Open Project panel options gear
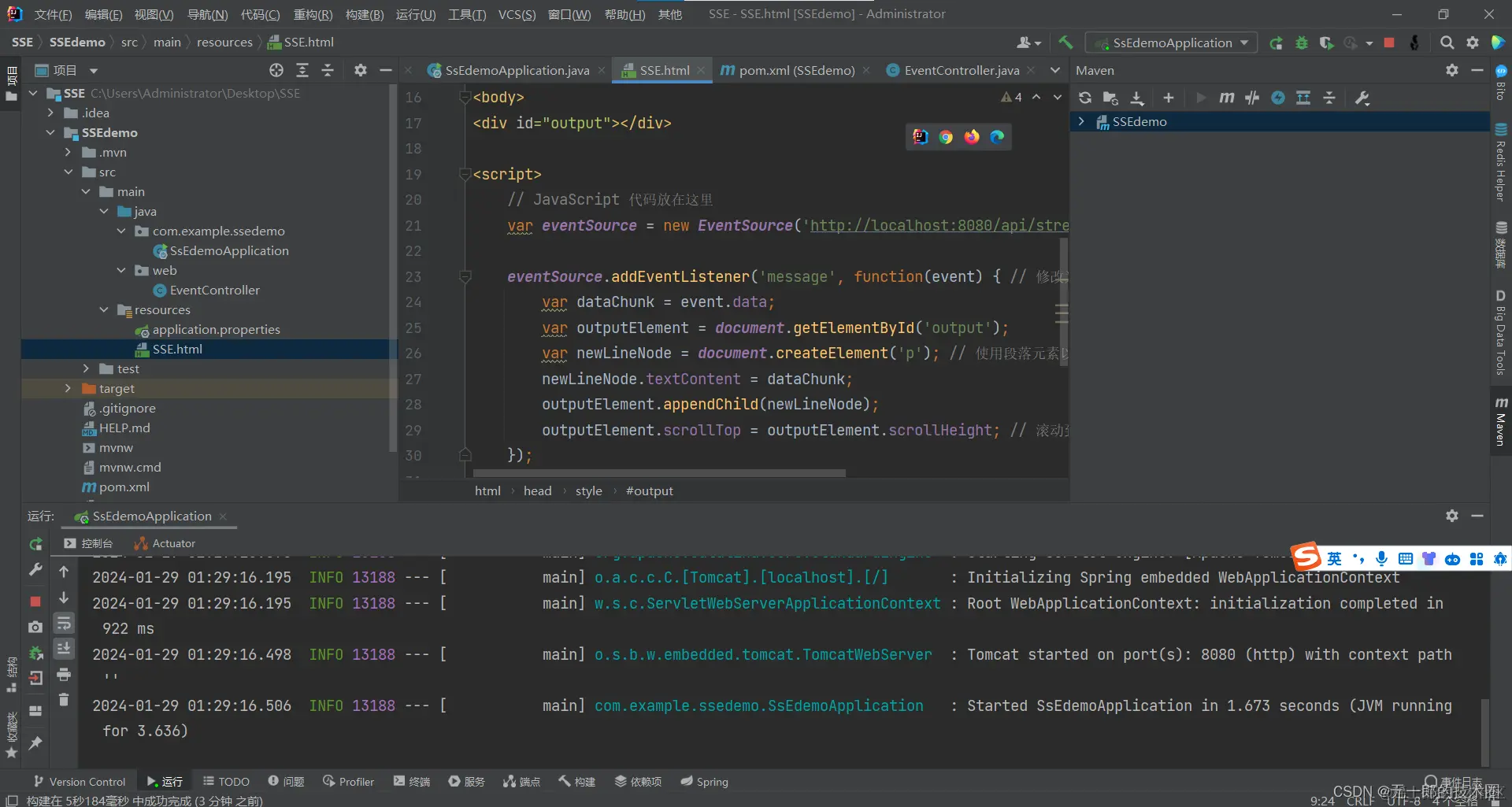This screenshot has height=807, width=1512. (361, 70)
